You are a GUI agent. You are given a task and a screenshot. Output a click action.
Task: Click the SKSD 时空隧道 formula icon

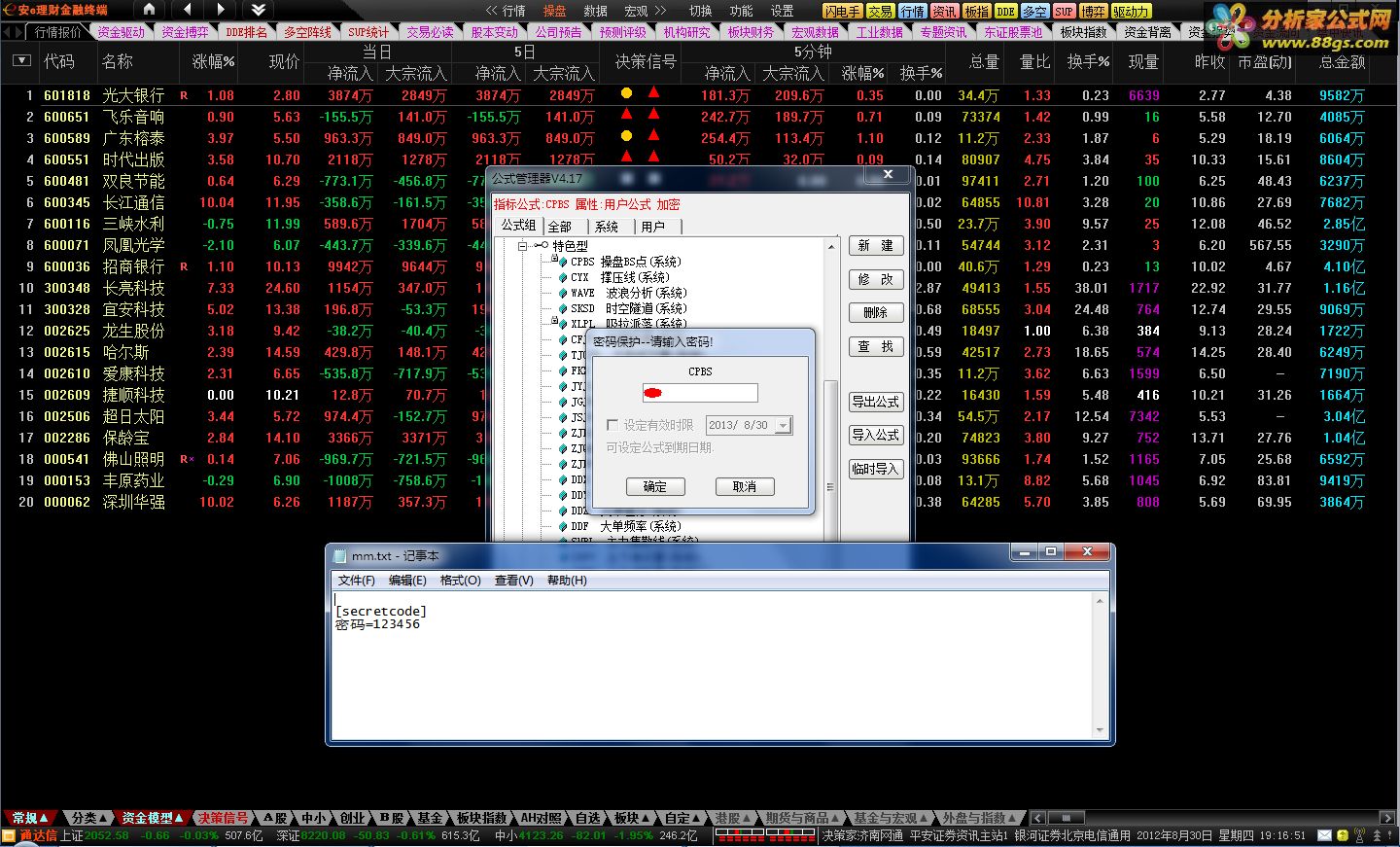pyautogui.click(x=561, y=308)
